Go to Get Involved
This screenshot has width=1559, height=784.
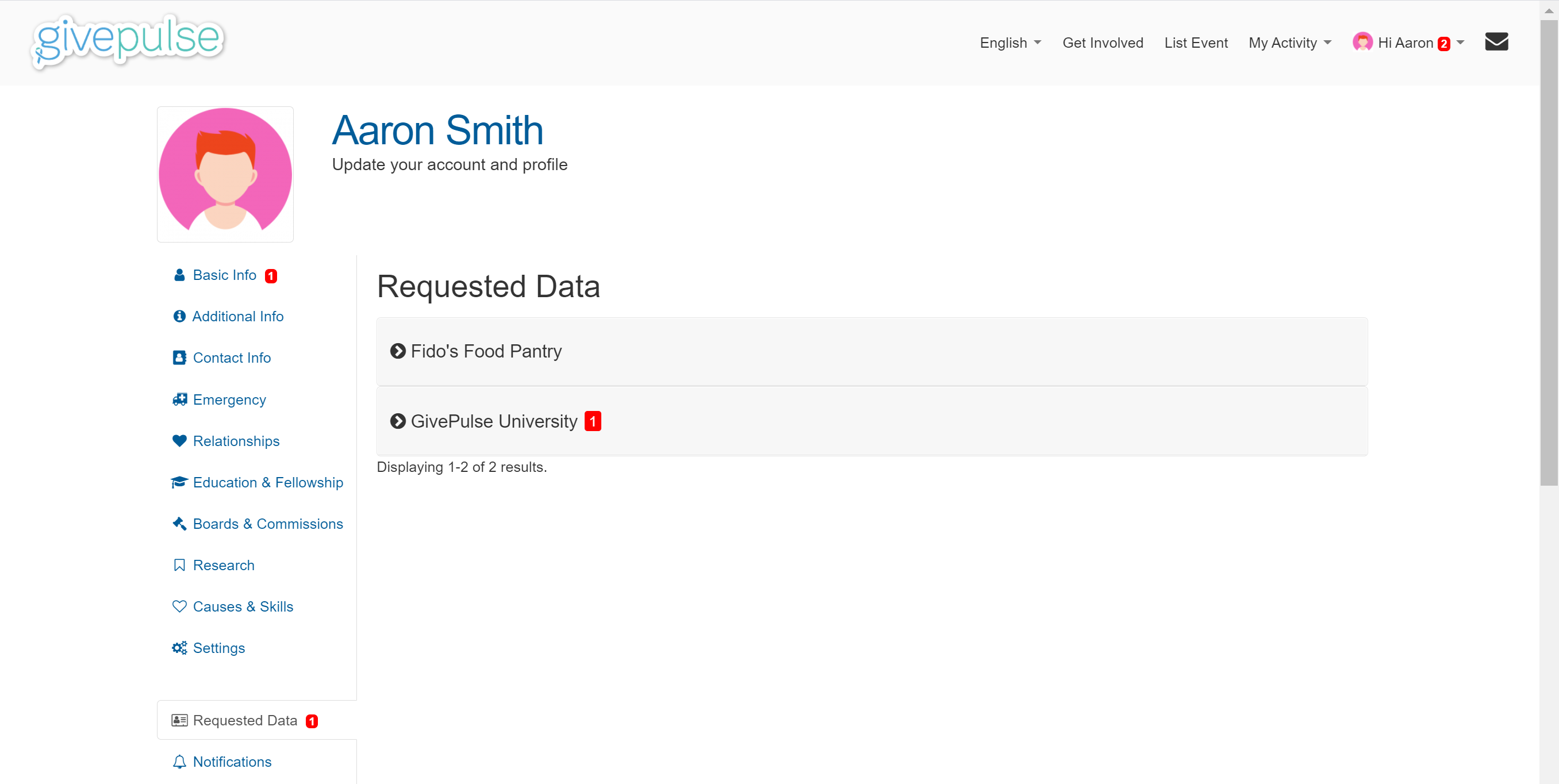pos(1103,43)
